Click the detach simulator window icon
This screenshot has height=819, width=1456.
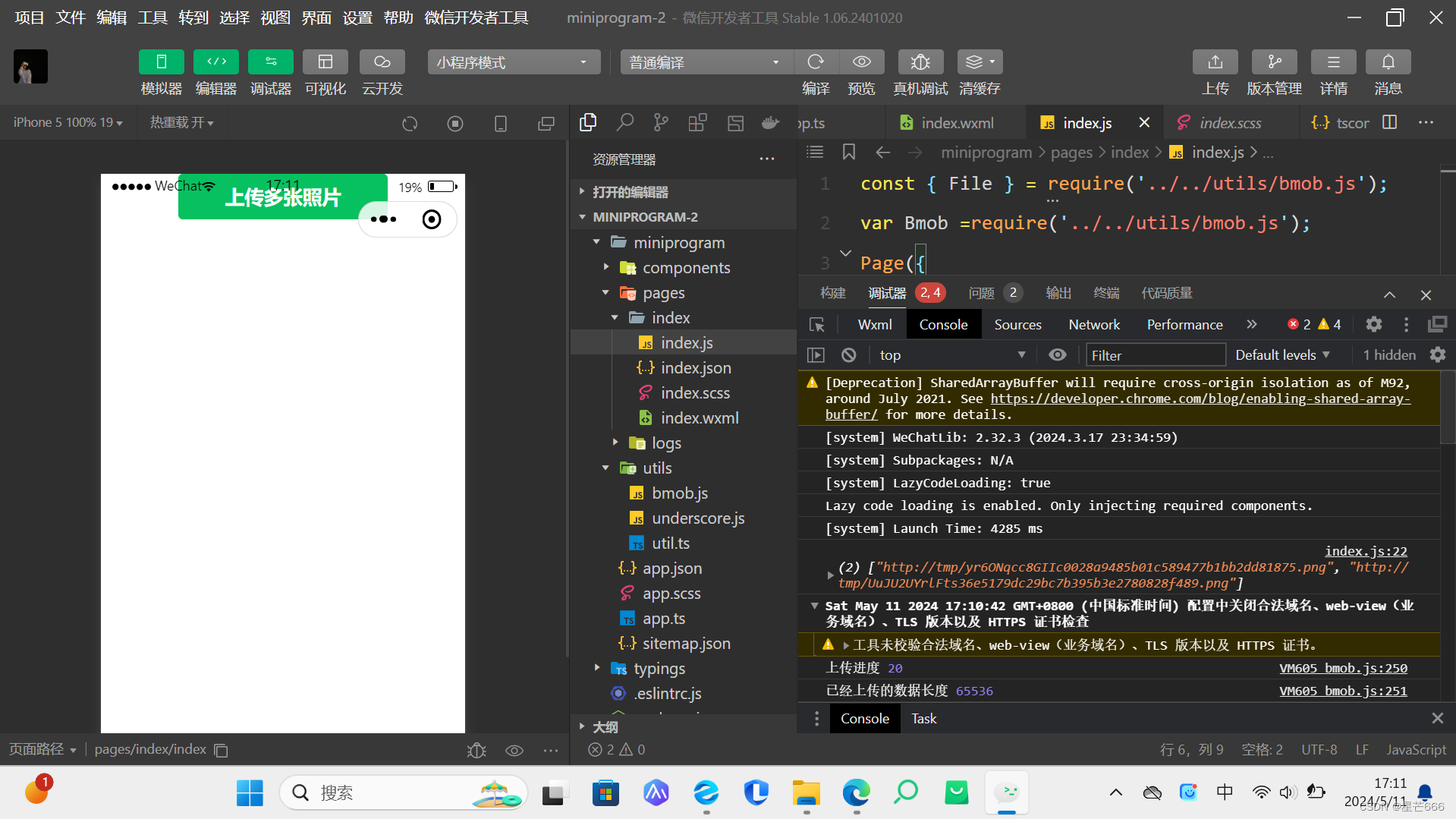[546, 123]
